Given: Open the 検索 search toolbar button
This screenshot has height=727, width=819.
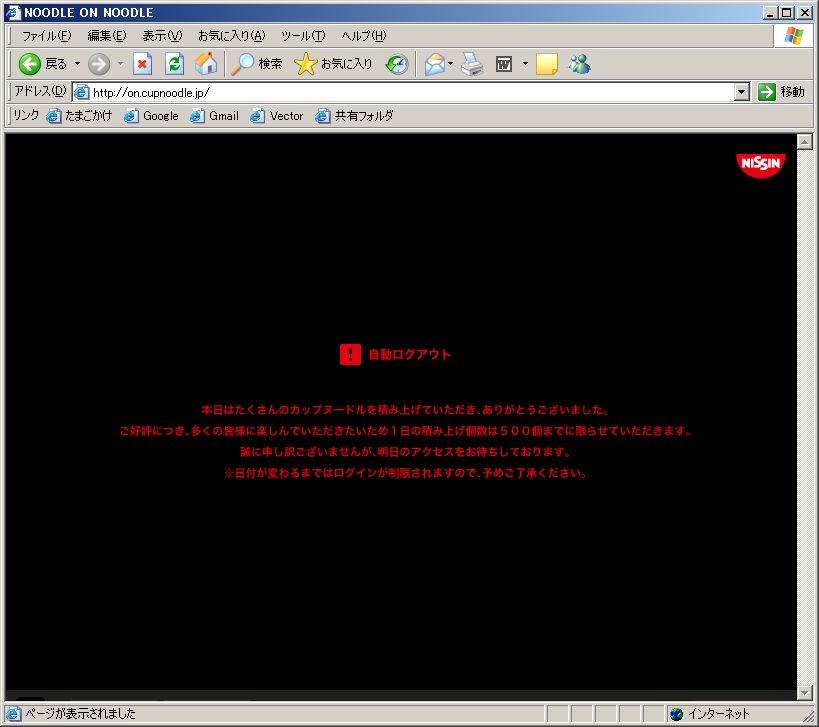Looking at the screenshot, I should coord(257,64).
